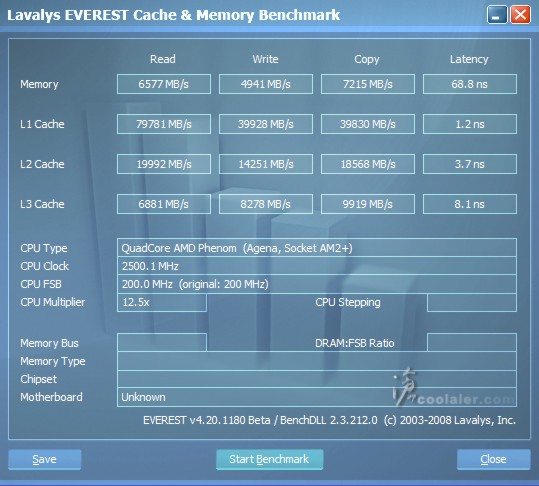Click L1 Cache Write 39928 MB/s field
Image resolution: width=539 pixels, height=486 pixels.
click(266, 124)
